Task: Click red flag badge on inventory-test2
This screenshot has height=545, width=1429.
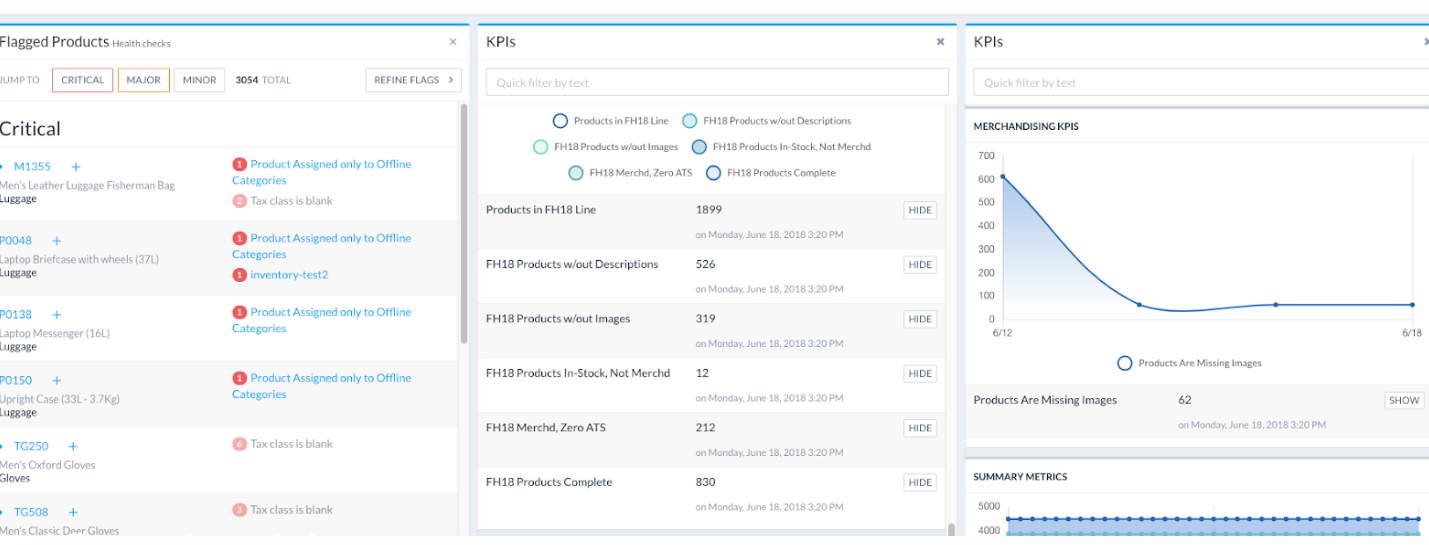Action: pos(239,275)
